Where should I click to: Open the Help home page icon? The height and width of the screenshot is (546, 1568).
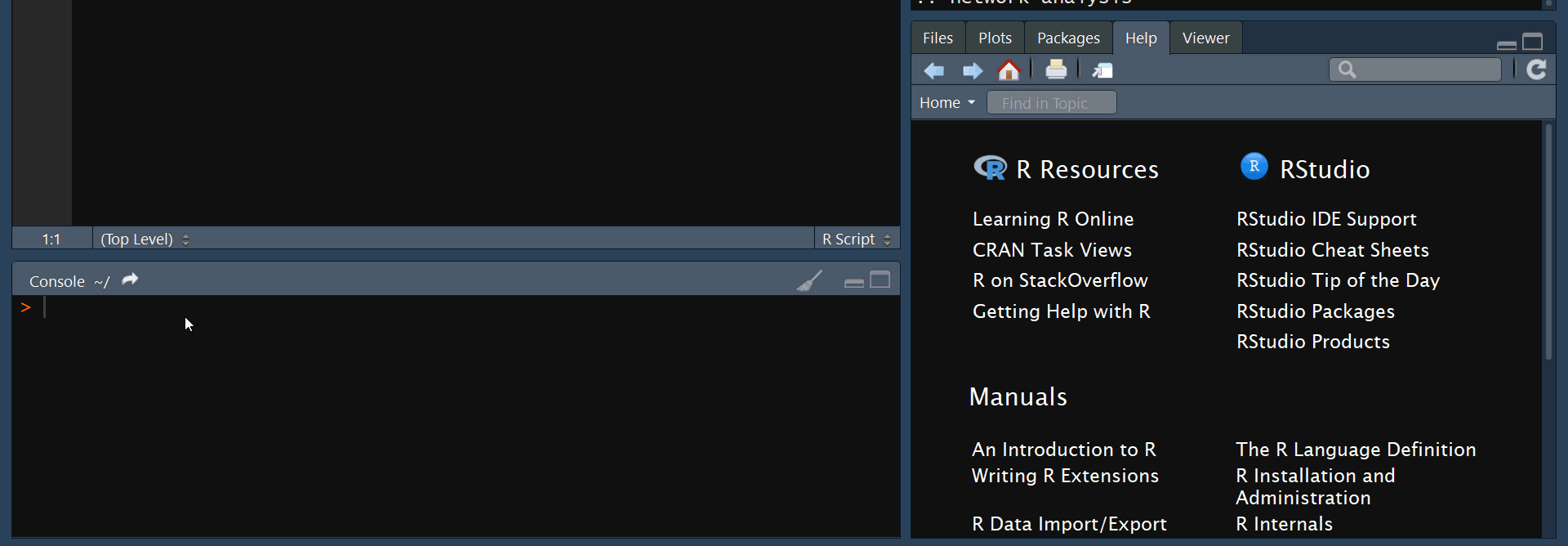click(x=1009, y=70)
